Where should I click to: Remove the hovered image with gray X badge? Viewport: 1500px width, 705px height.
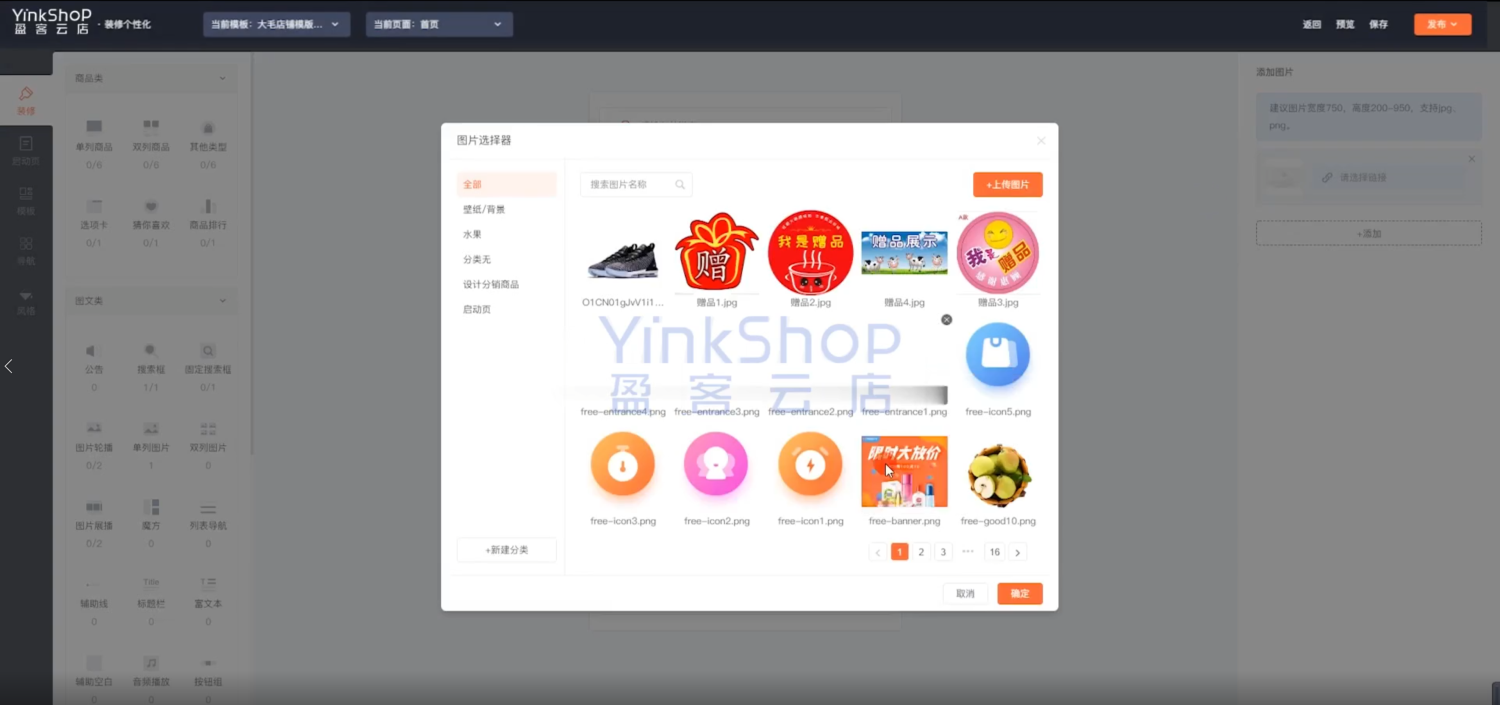click(x=946, y=320)
